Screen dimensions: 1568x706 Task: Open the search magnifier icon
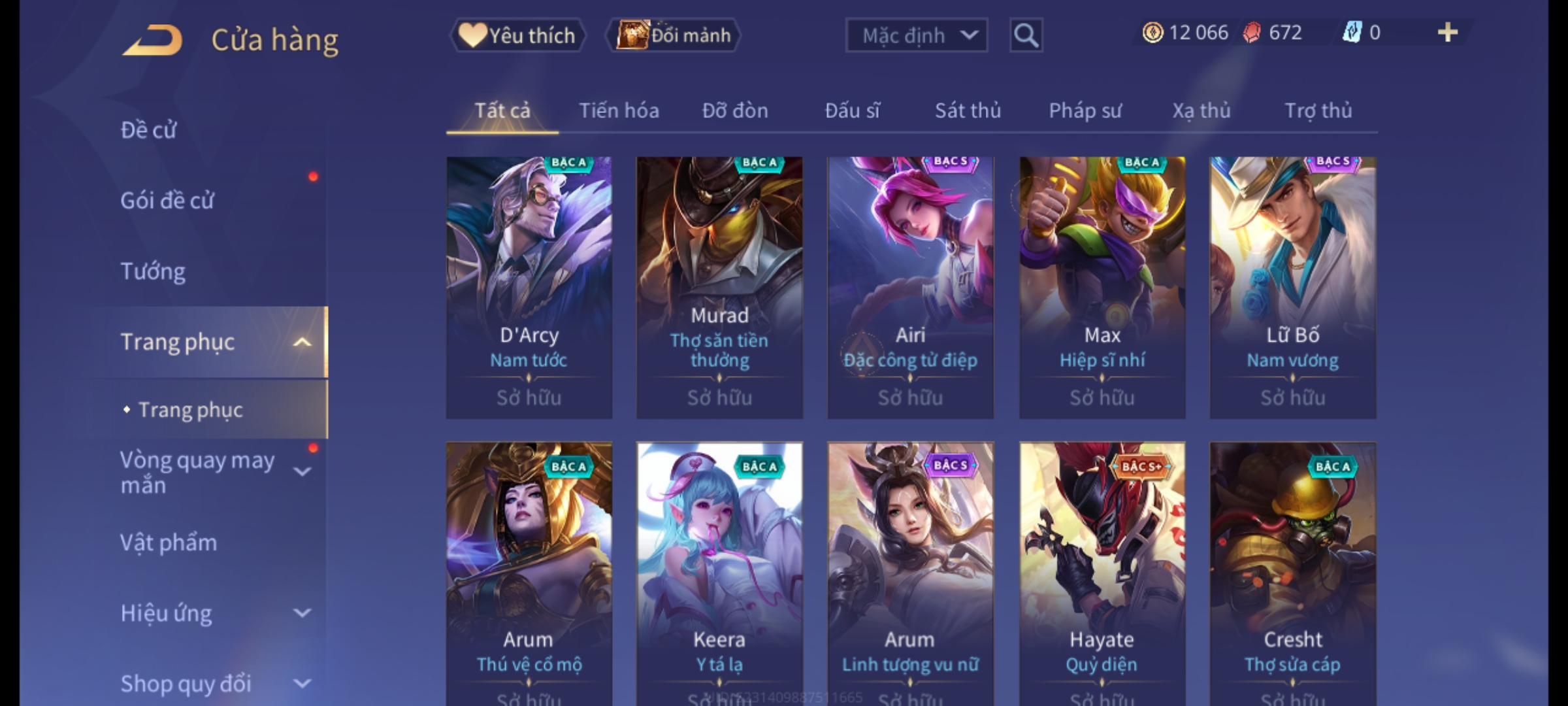pyautogui.click(x=1026, y=35)
